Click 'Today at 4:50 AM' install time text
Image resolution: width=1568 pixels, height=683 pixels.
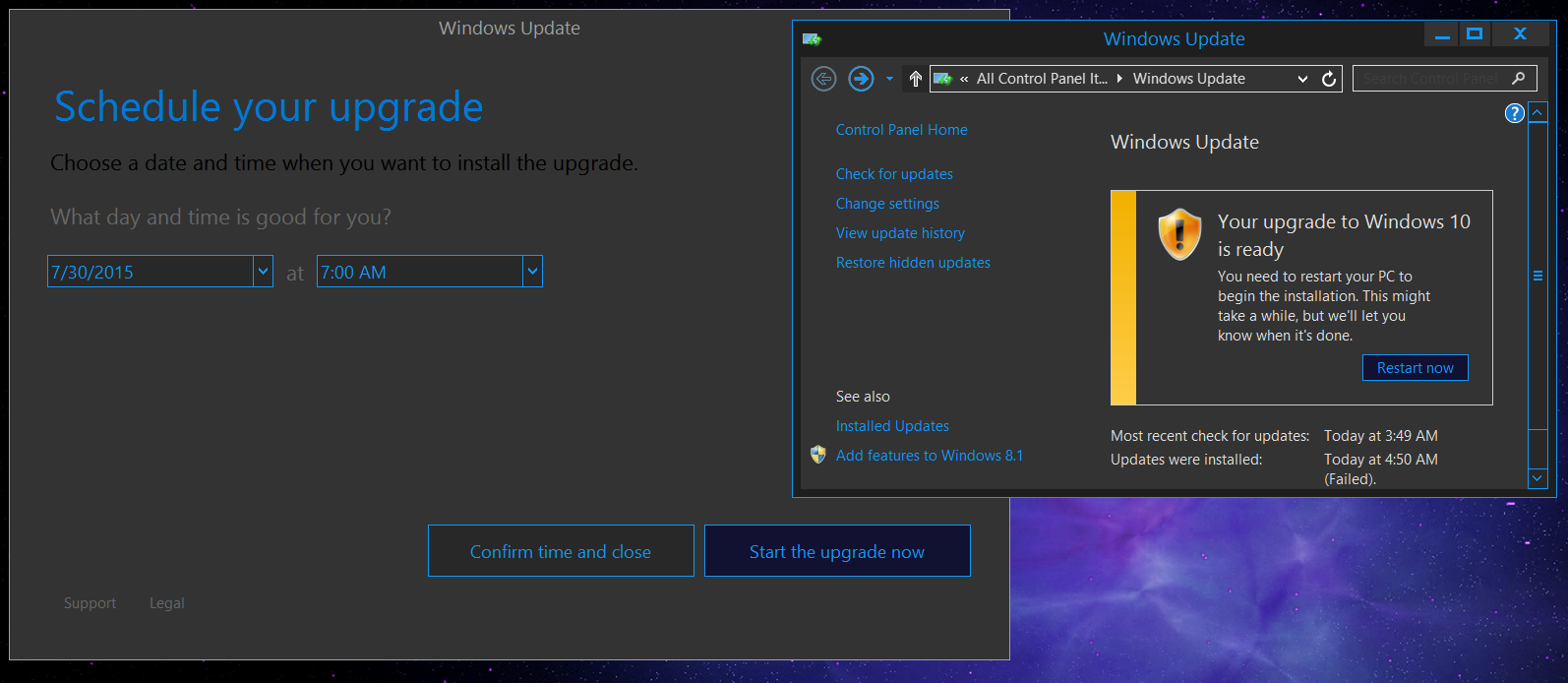(1381, 460)
